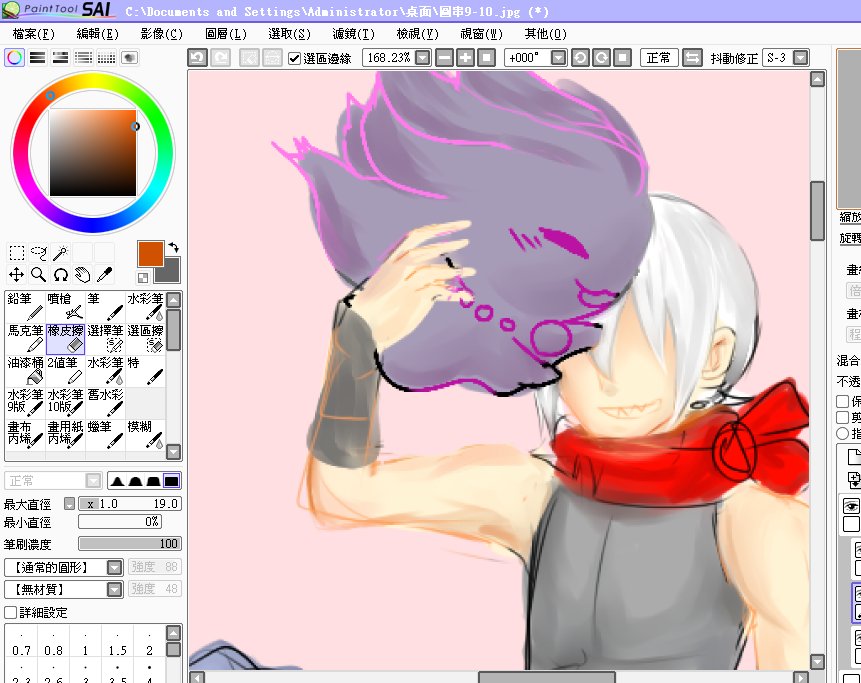Toggle the transparent color switch

tap(143, 278)
